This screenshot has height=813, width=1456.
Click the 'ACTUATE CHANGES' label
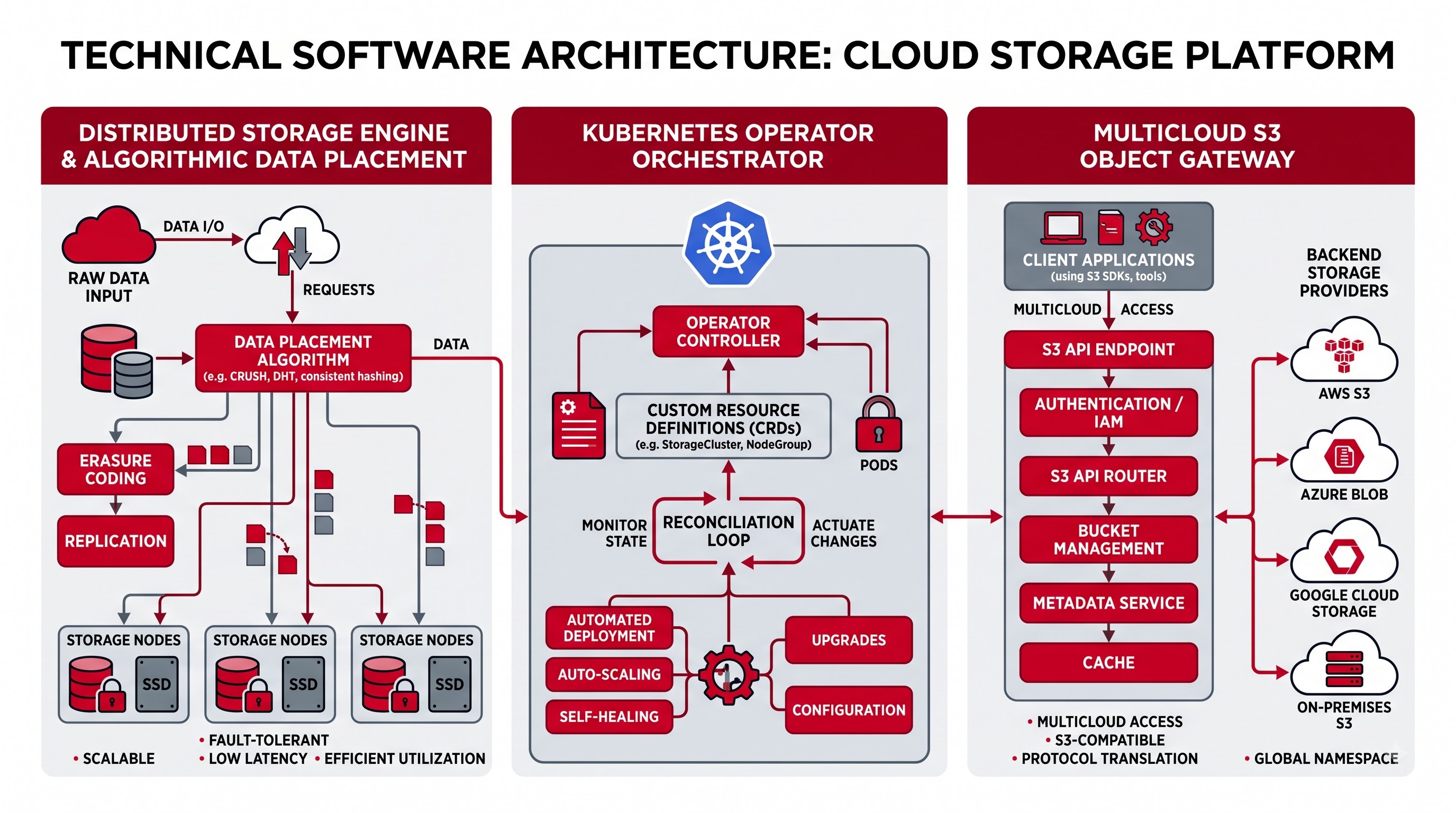843,533
